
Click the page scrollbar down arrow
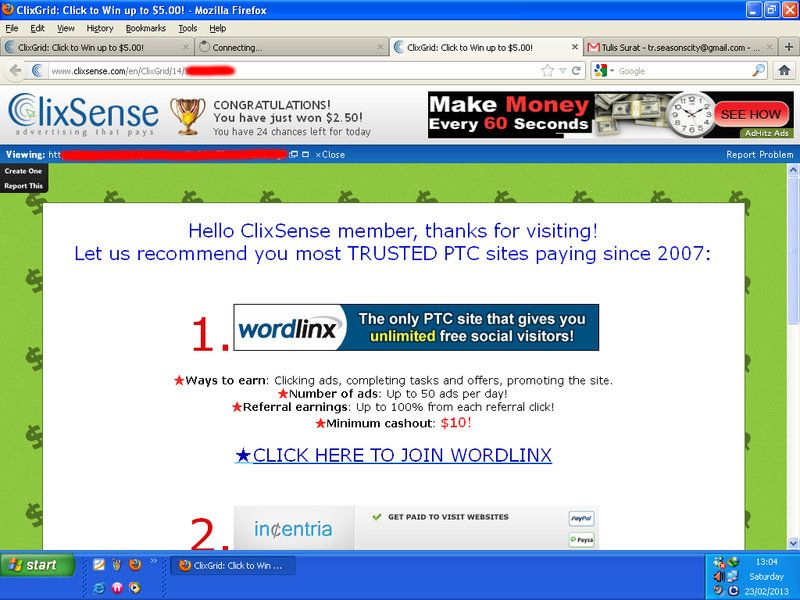pyautogui.click(x=793, y=543)
